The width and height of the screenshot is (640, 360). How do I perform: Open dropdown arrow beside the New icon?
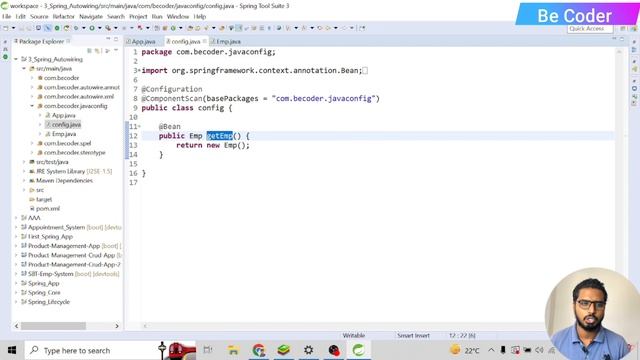point(13,28)
